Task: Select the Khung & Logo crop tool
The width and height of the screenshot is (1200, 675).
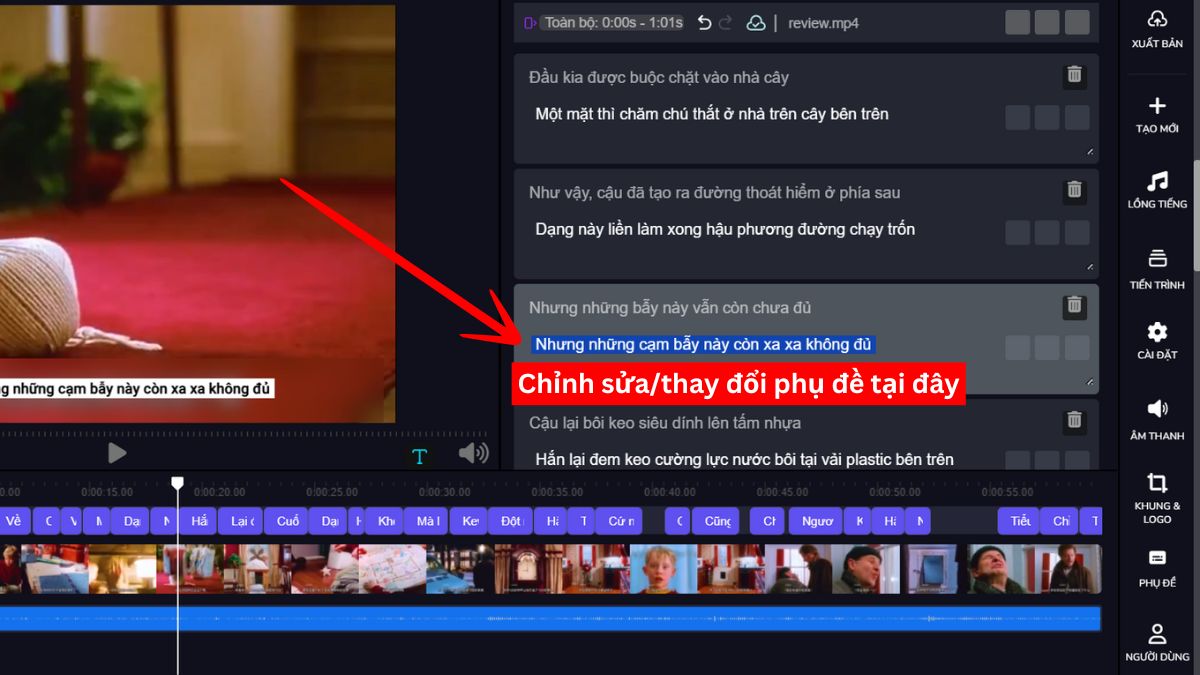Action: pos(1157,483)
